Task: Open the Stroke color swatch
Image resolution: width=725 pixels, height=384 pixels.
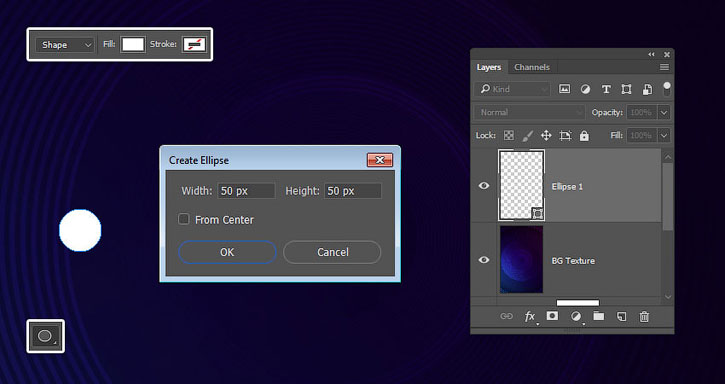Action: (x=194, y=44)
